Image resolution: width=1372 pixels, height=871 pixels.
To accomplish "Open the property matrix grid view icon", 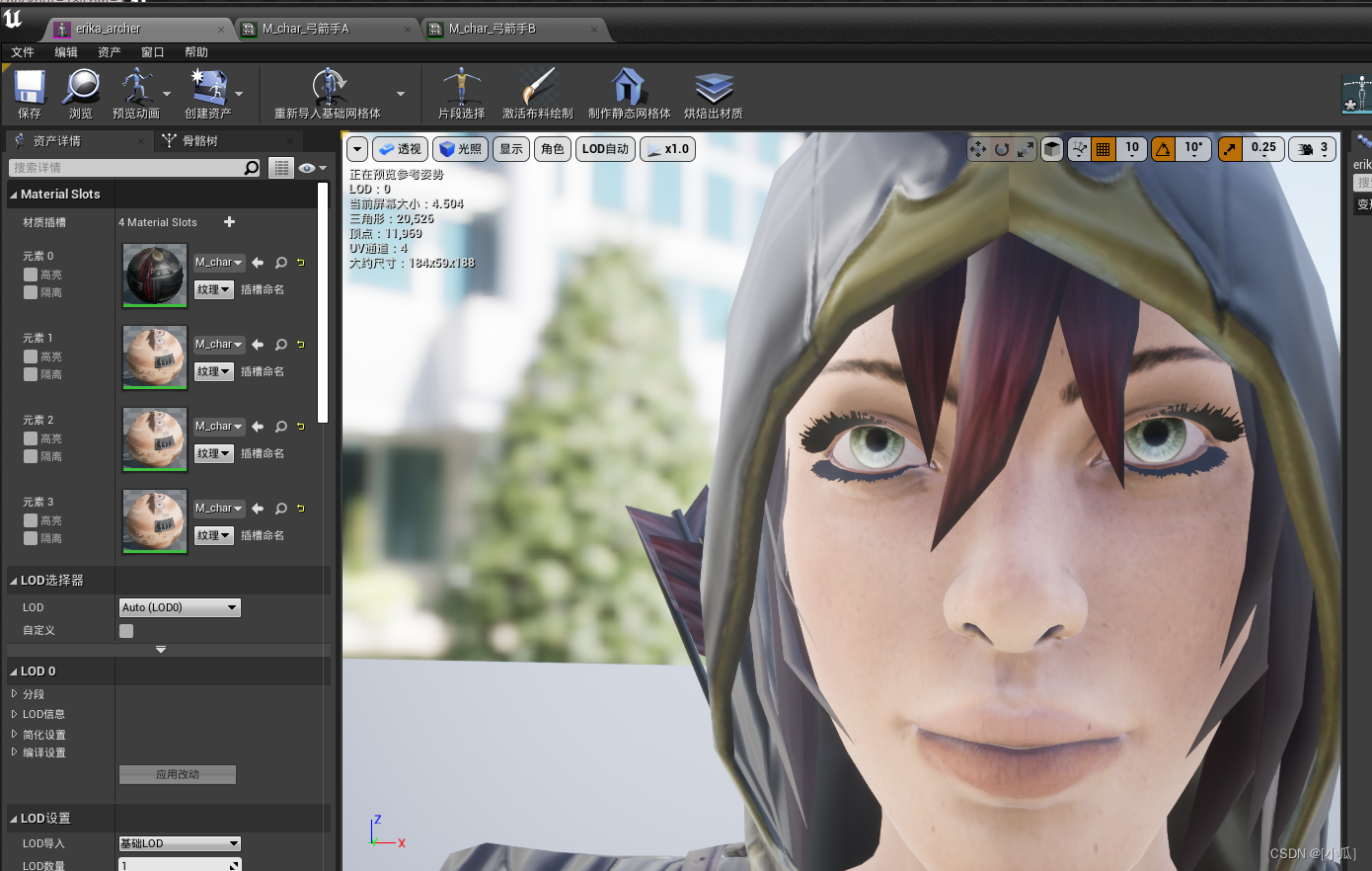I will tap(281, 168).
